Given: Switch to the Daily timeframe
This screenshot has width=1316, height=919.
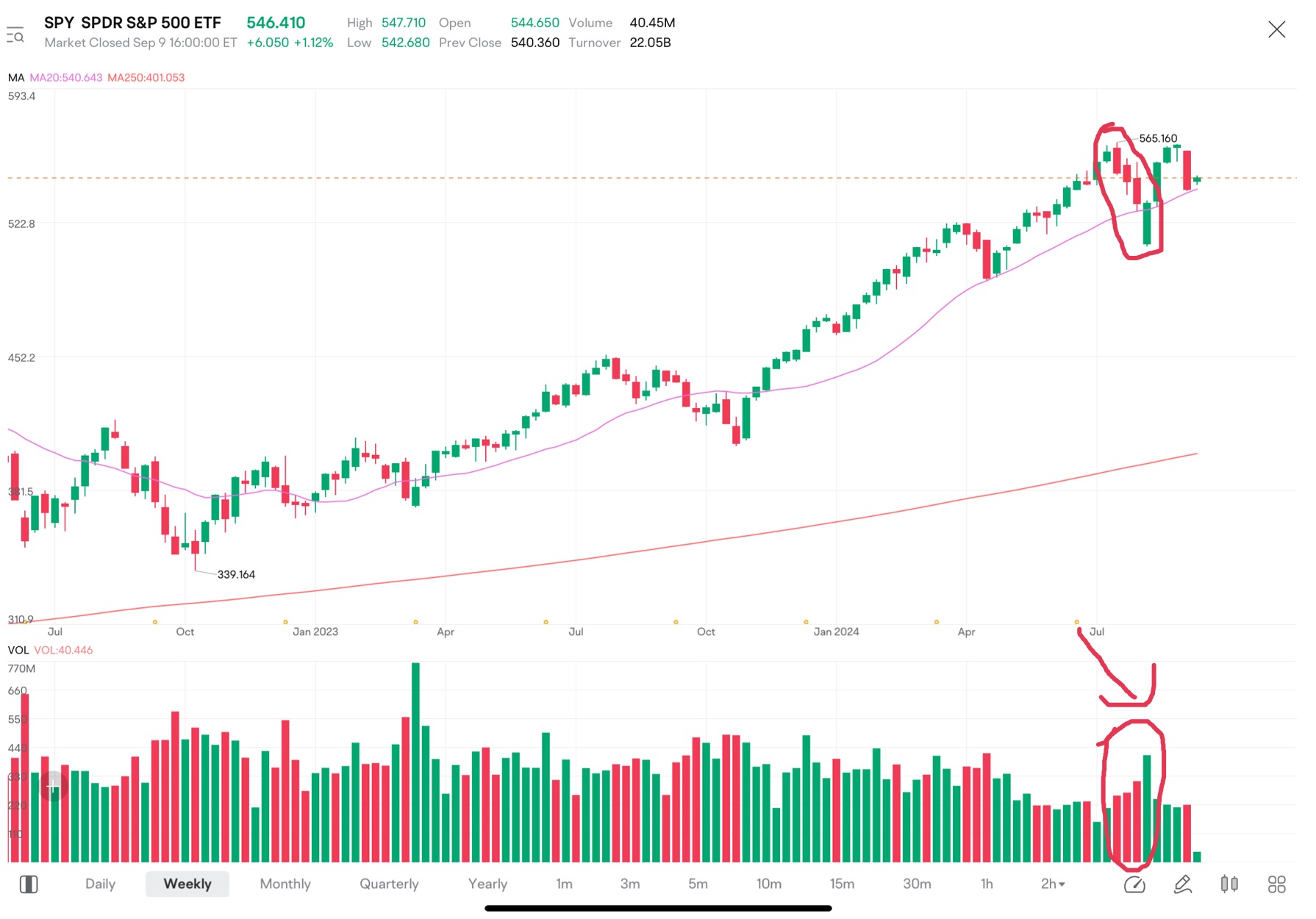Looking at the screenshot, I should pos(100,884).
